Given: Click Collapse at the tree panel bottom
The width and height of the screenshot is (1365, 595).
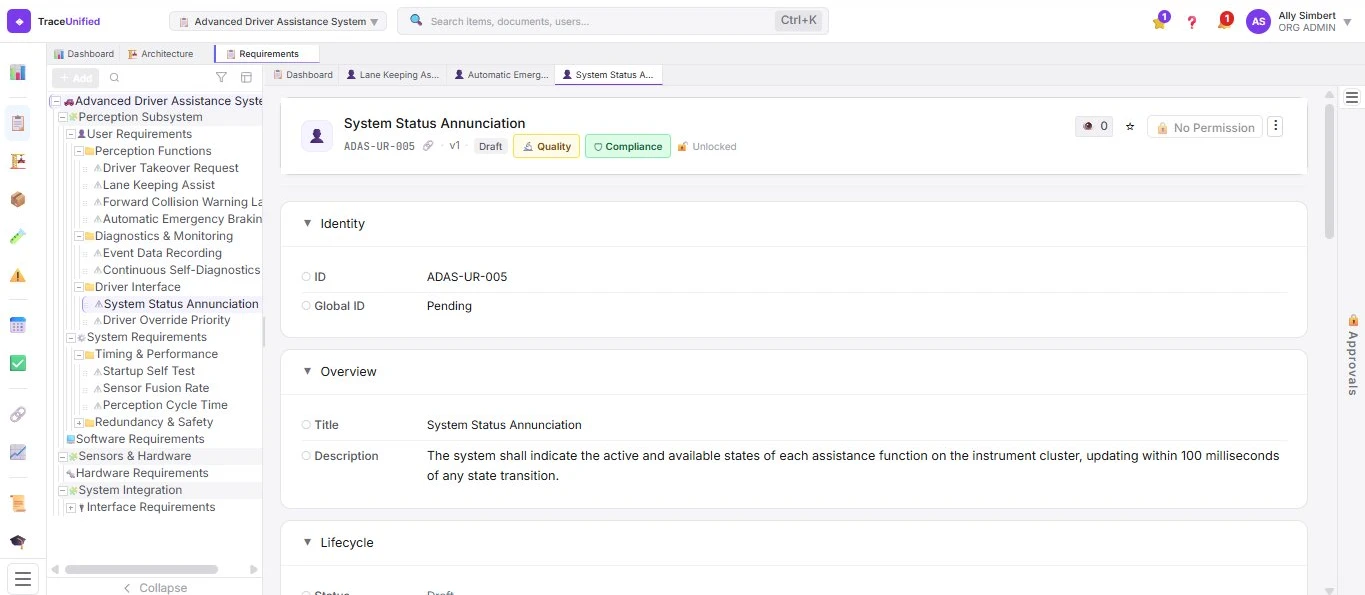Looking at the screenshot, I should (x=154, y=588).
